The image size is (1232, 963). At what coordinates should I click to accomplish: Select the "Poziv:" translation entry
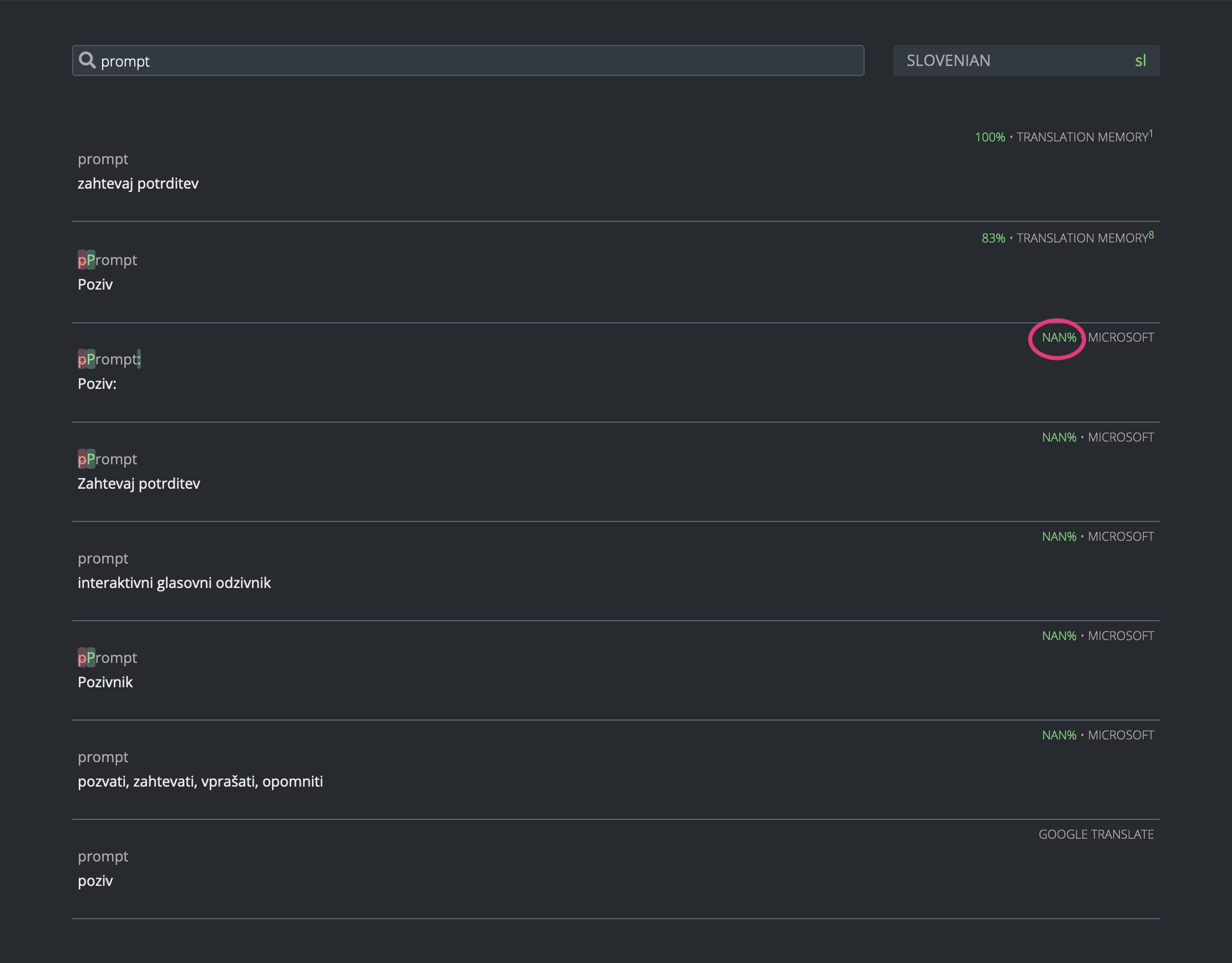[x=97, y=384]
